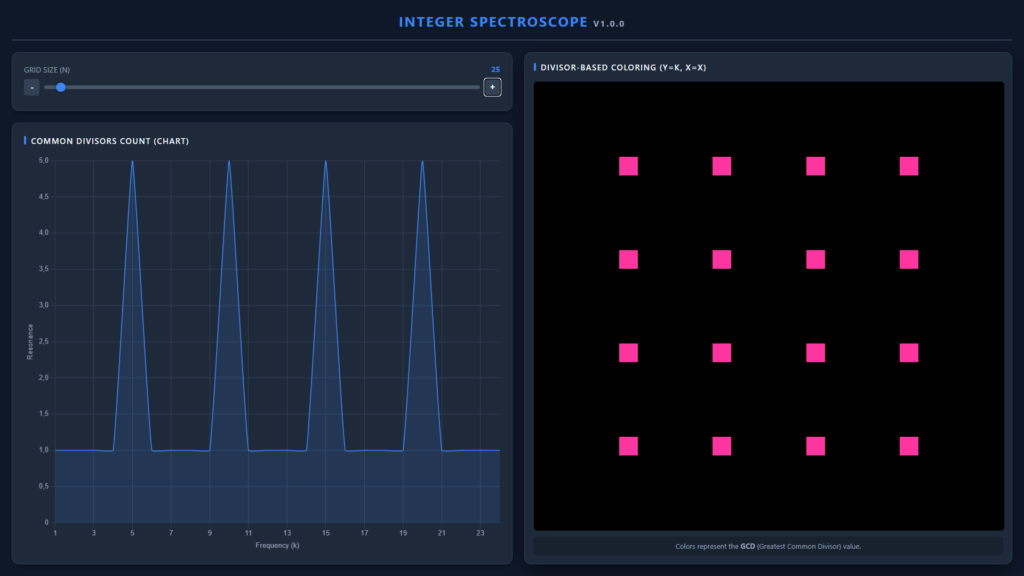Click the minus button to decrease grid size
The image size is (1024, 576).
[x=32, y=87]
